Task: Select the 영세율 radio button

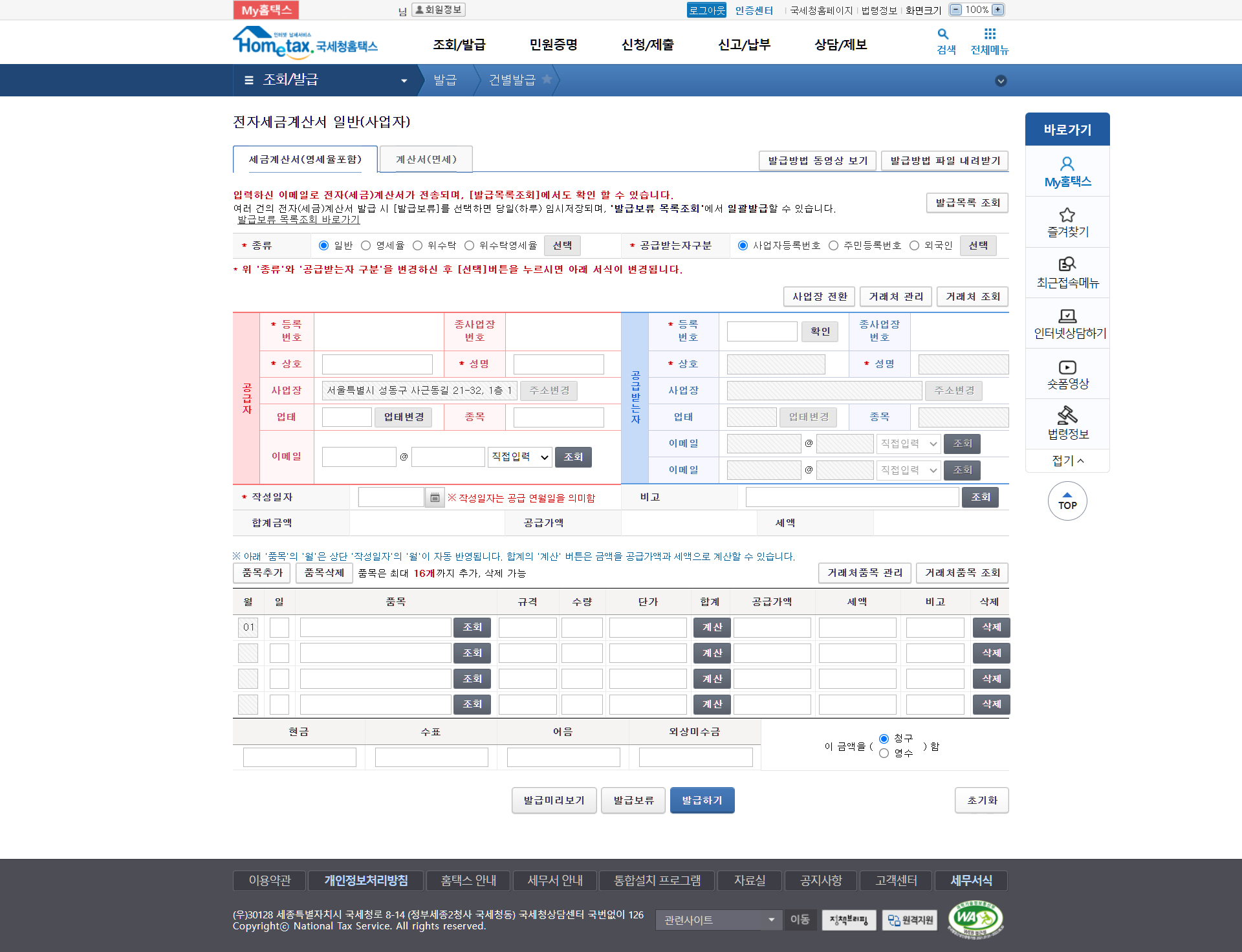Action: tap(366, 246)
